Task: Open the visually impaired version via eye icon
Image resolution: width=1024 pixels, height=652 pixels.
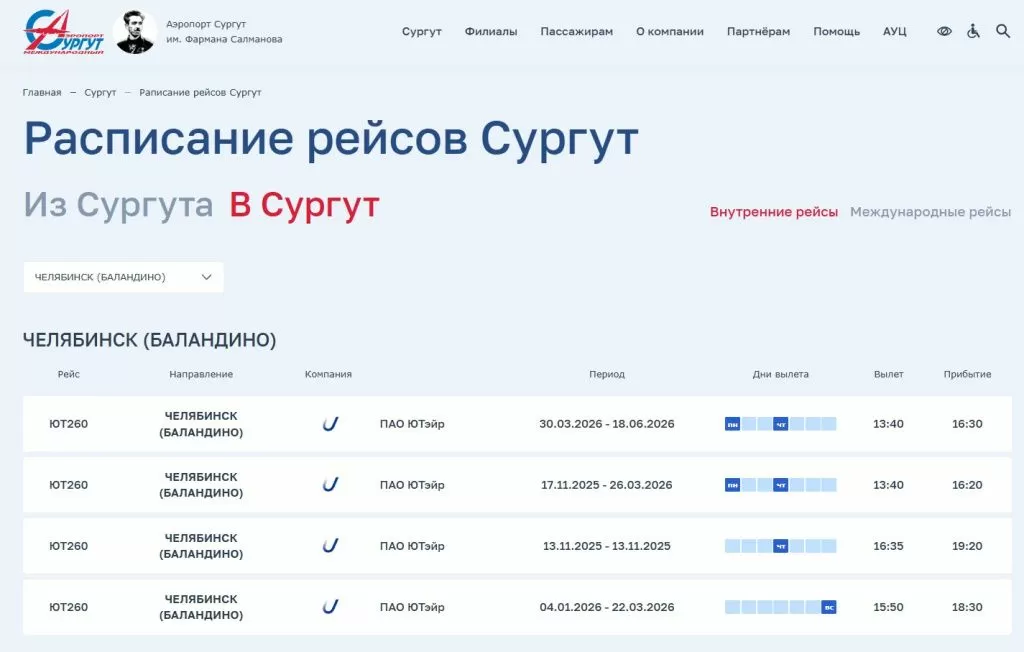Action: pos(944,31)
